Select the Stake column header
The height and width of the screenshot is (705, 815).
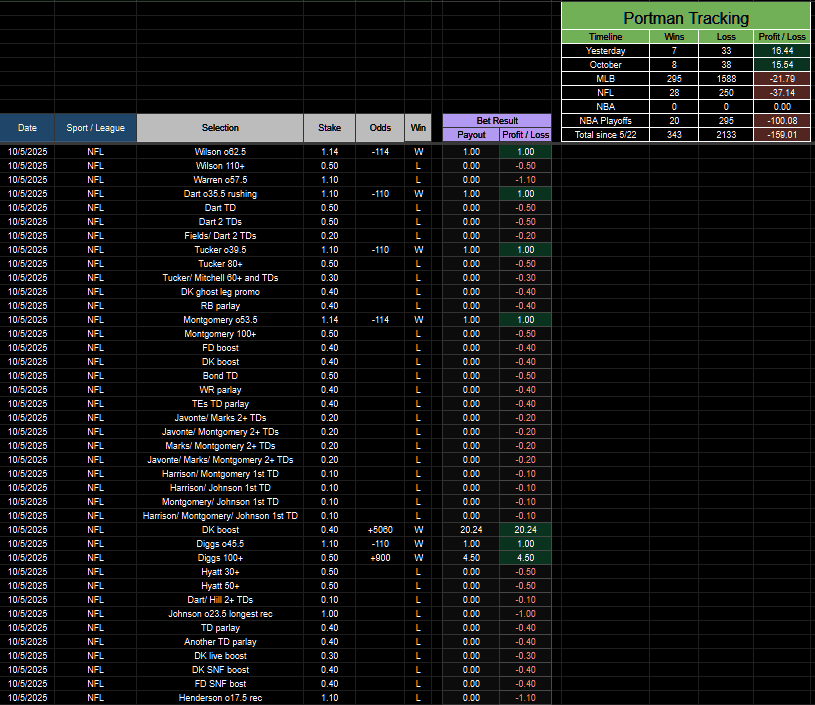pos(330,128)
